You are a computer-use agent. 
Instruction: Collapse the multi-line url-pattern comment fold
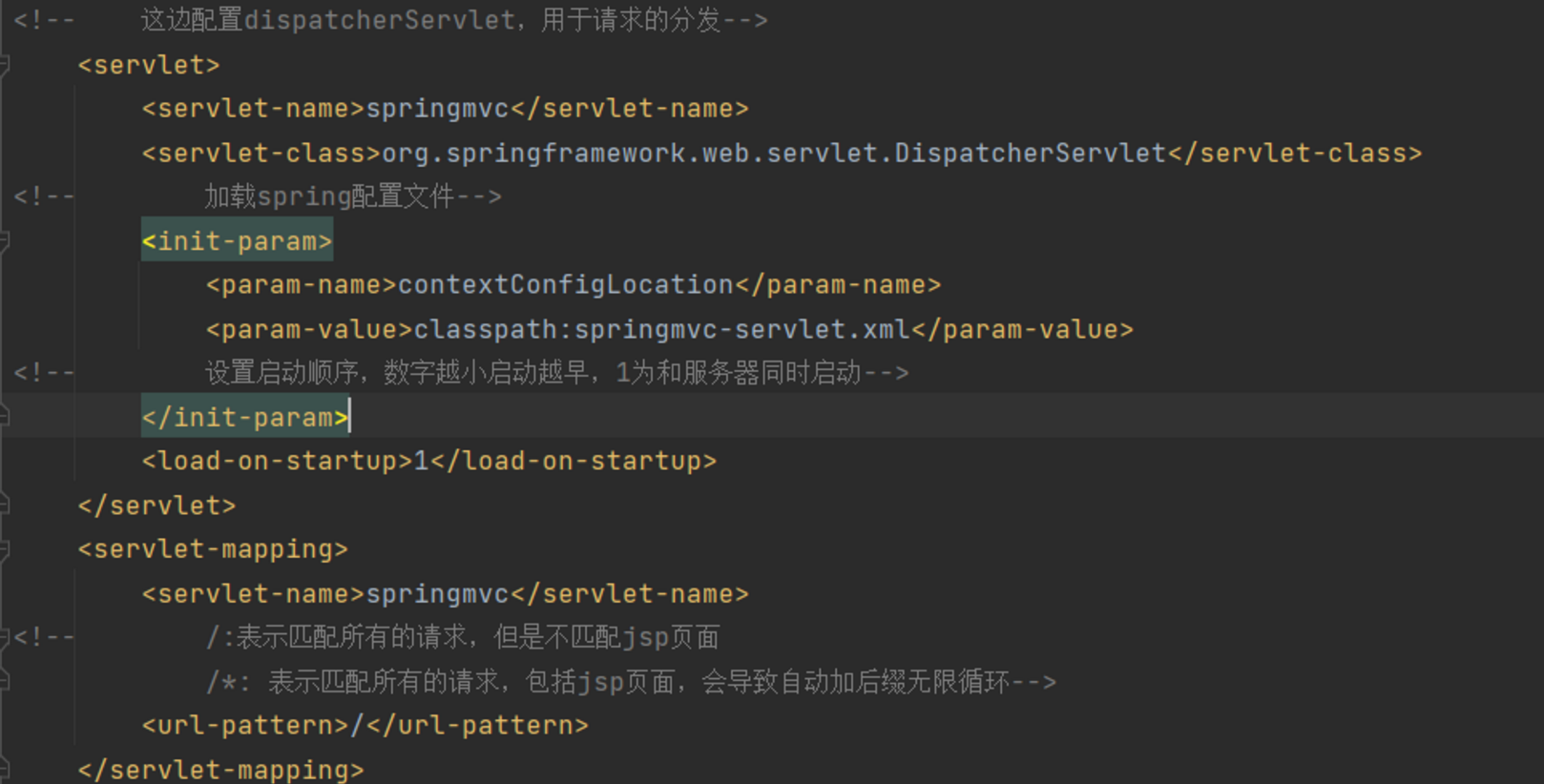(x=4, y=637)
